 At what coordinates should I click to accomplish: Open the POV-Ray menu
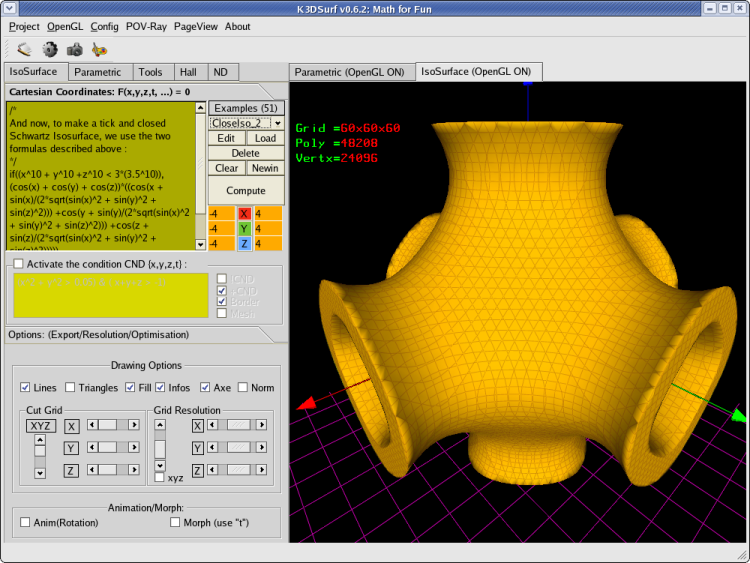(x=146, y=27)
